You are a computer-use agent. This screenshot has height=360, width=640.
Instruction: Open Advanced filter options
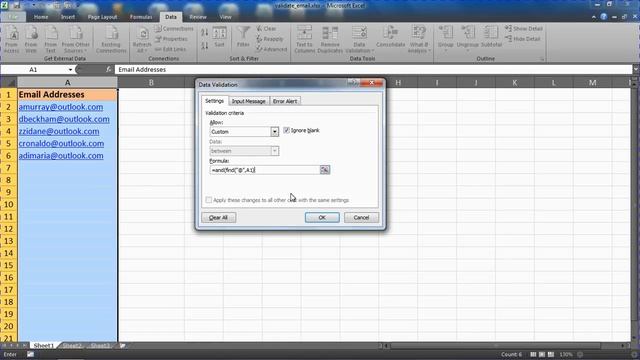[271, 49]
